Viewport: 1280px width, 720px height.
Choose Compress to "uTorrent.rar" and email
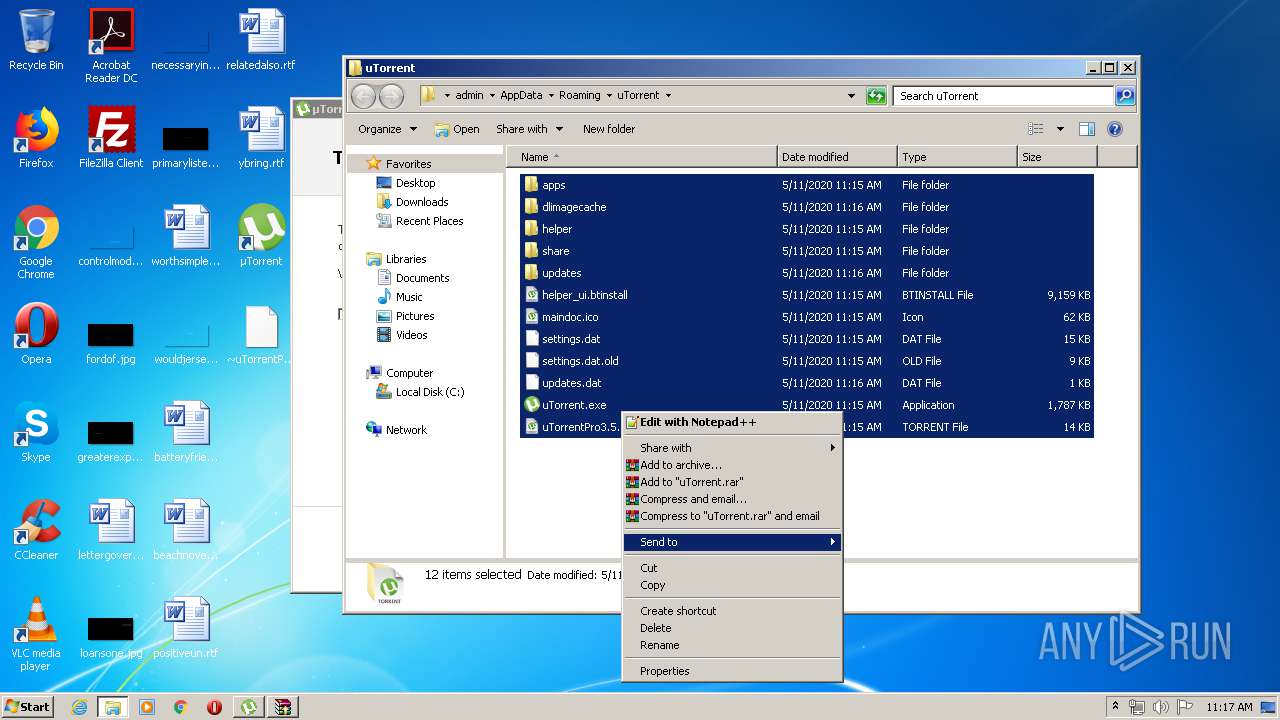tap(732, 516)
